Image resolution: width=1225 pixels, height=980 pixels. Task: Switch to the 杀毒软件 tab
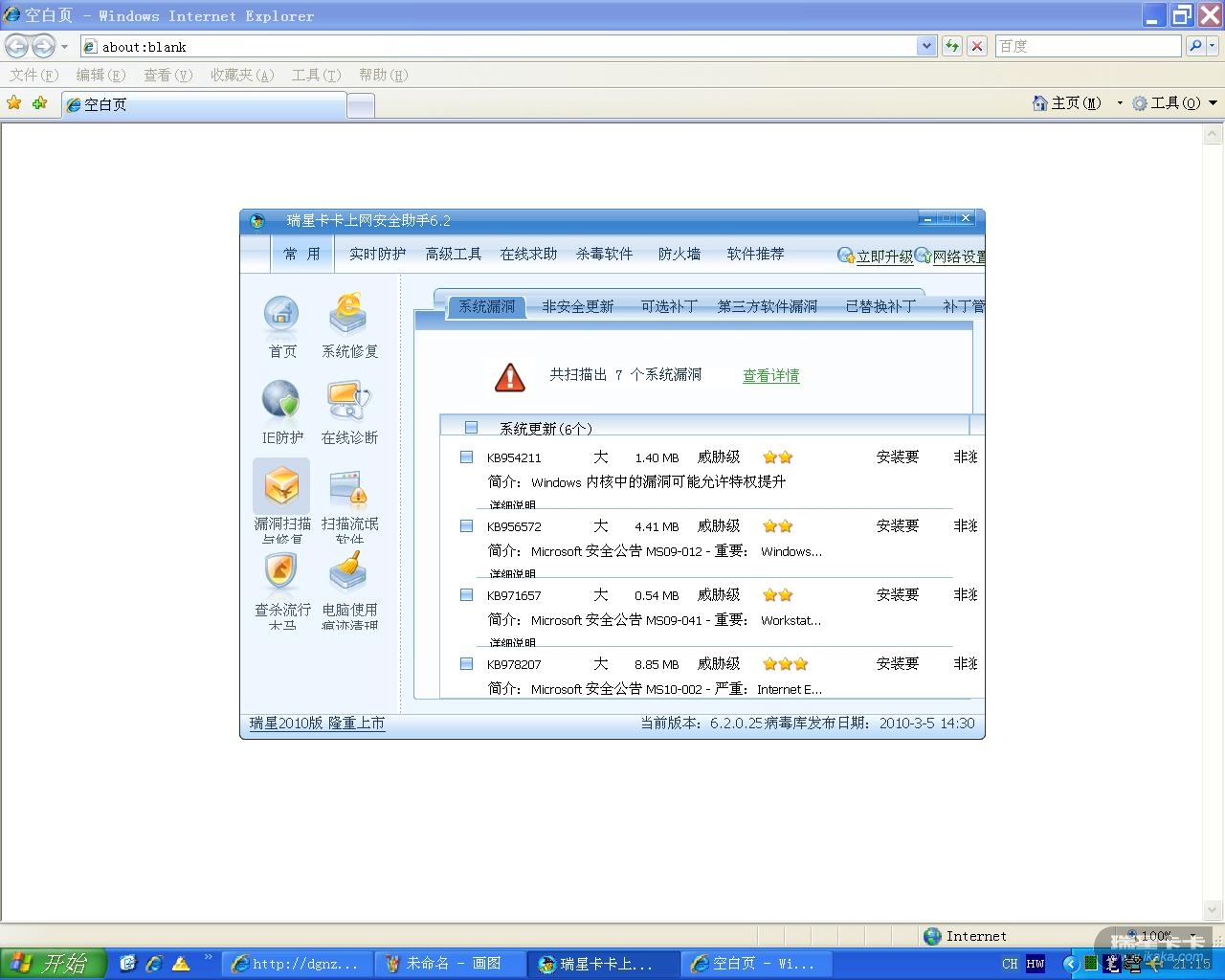click(604, 254)
